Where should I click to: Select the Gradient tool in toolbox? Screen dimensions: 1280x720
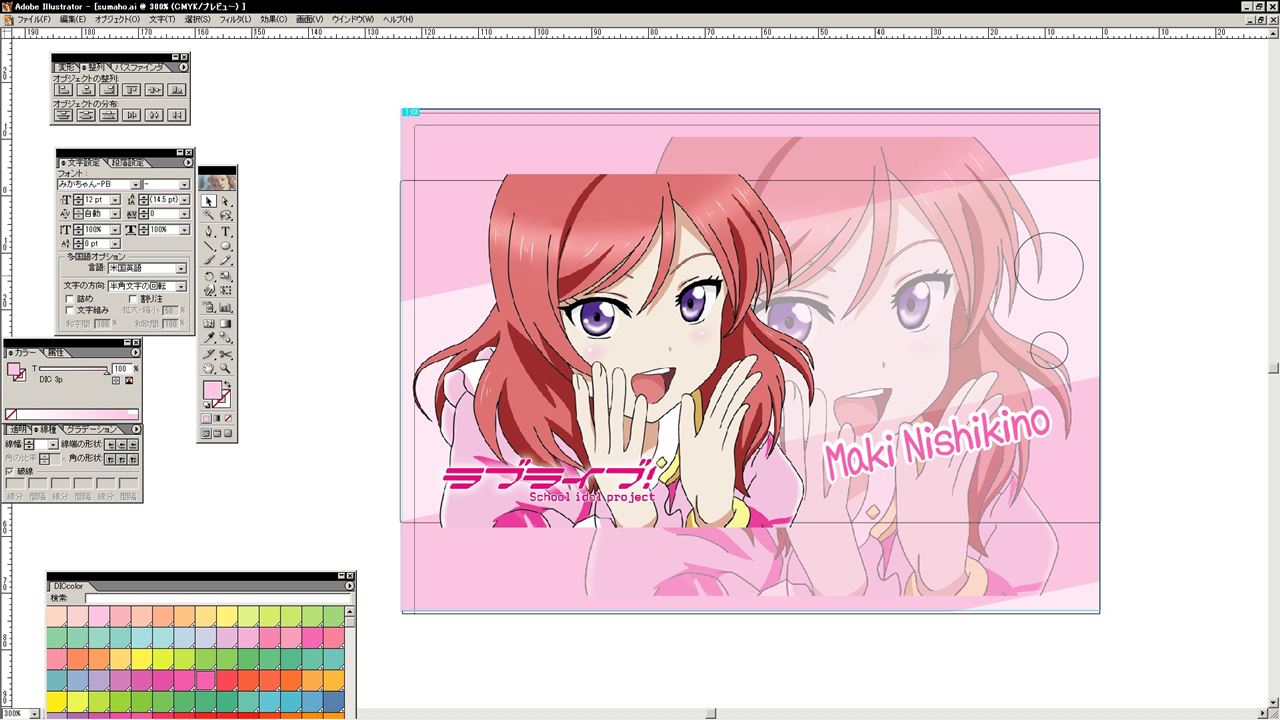tap(226, 323)
